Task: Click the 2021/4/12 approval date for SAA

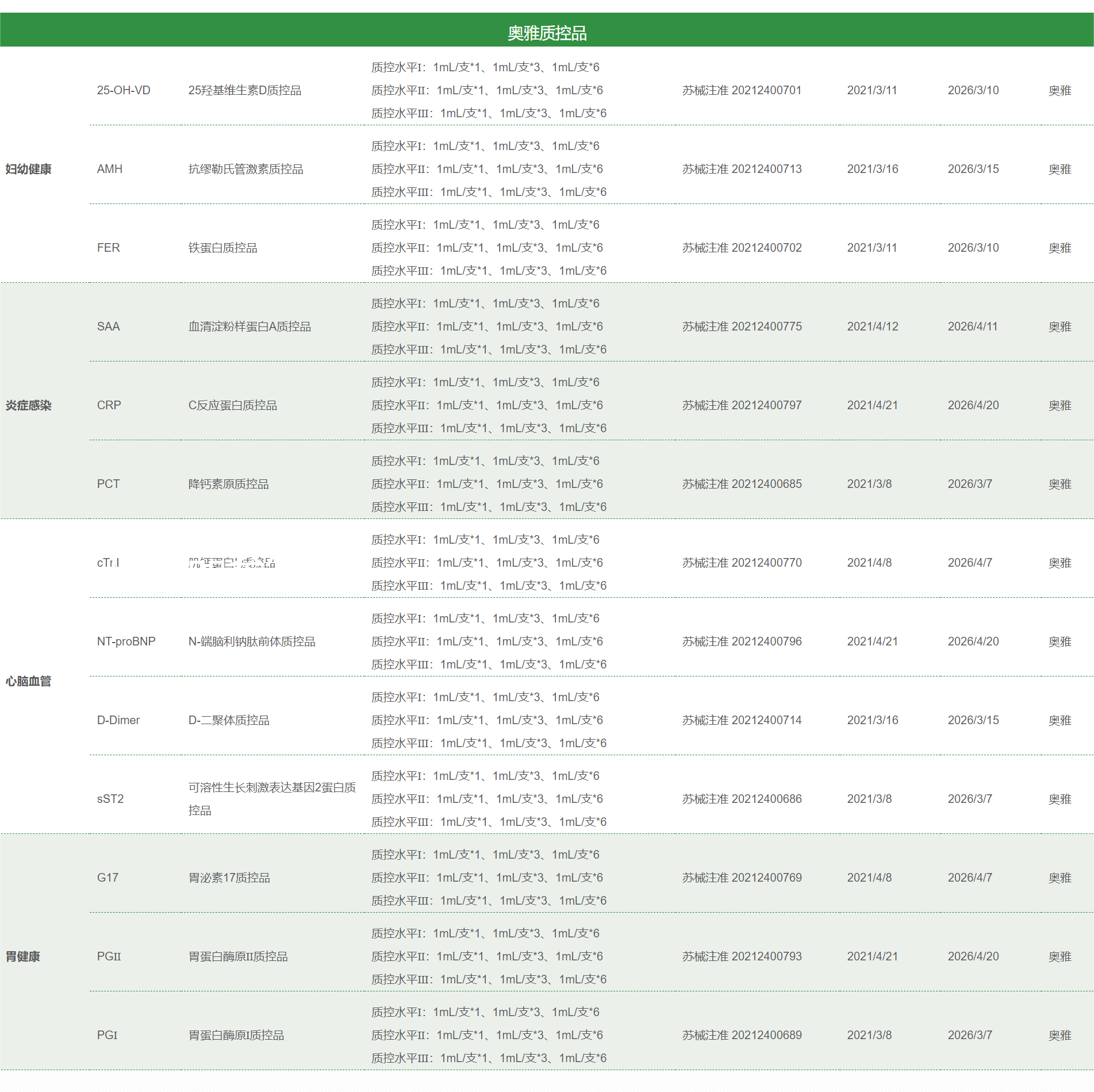Action: click(x=872, y=326)
